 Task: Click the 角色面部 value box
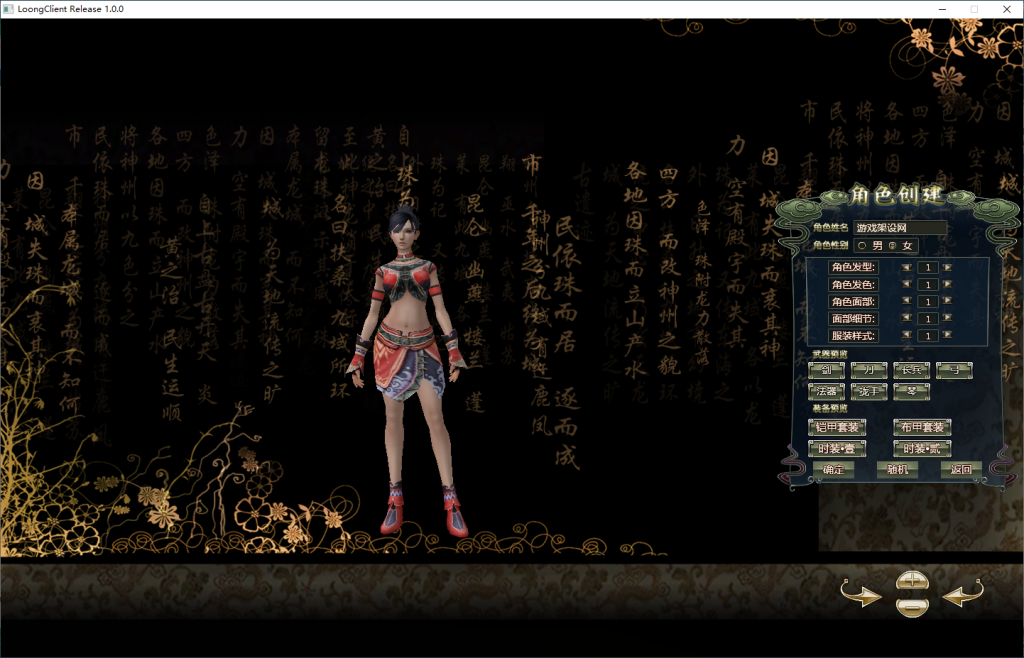click(927, 301)
